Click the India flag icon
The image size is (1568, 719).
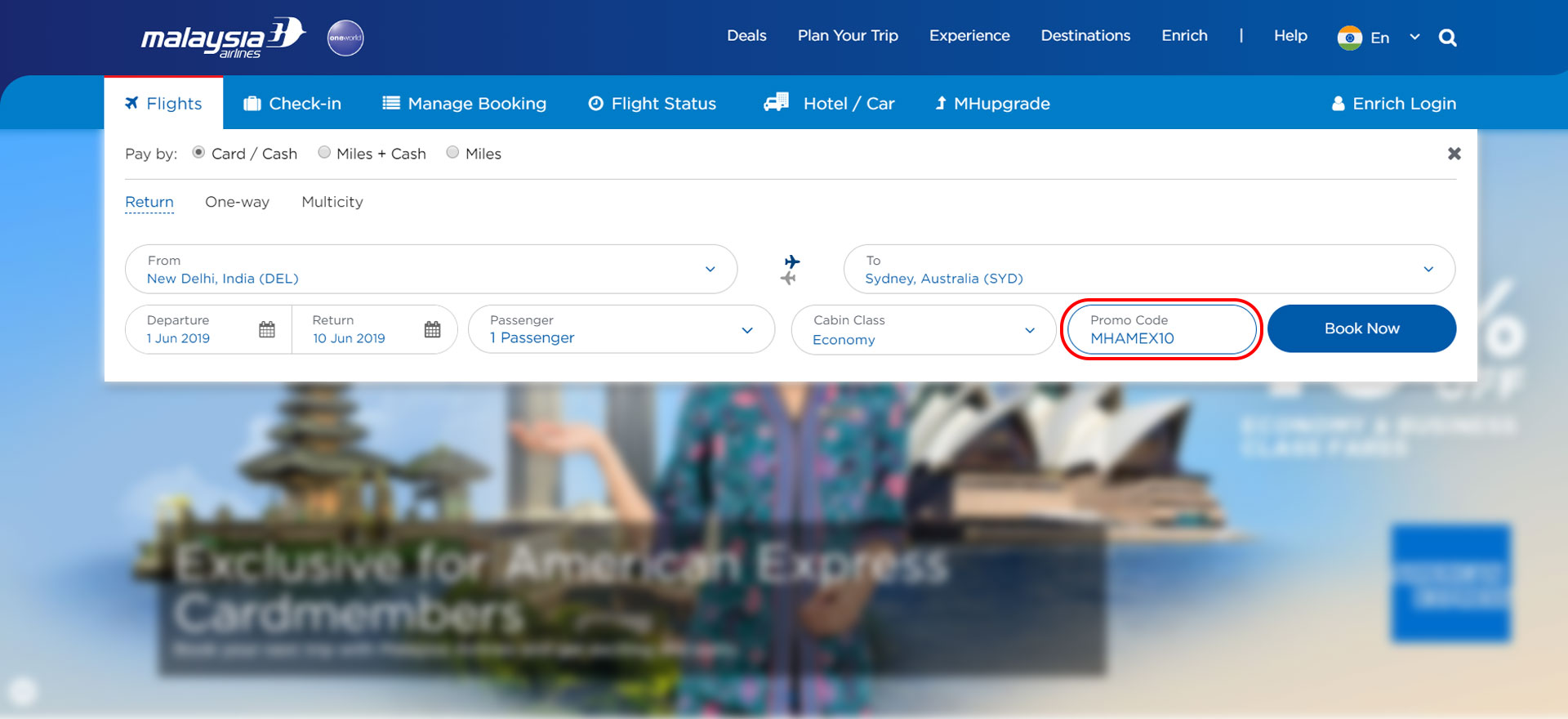pyautogui.click(x=1349, y=38)
